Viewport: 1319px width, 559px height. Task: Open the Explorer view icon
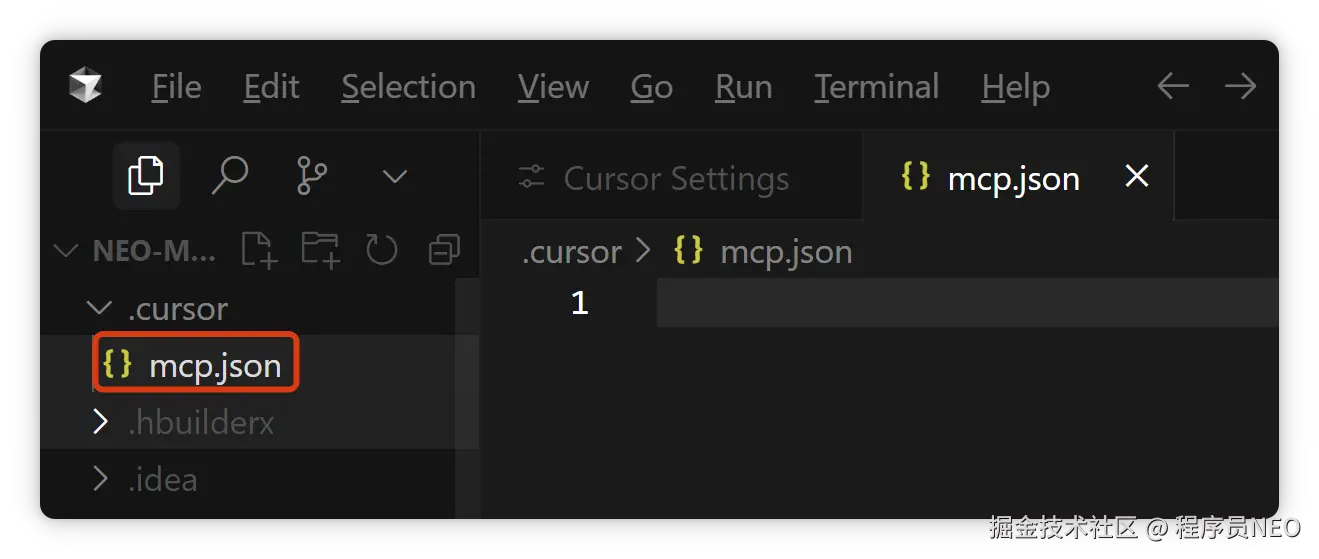pyautogui.click(x=146, y=177)
